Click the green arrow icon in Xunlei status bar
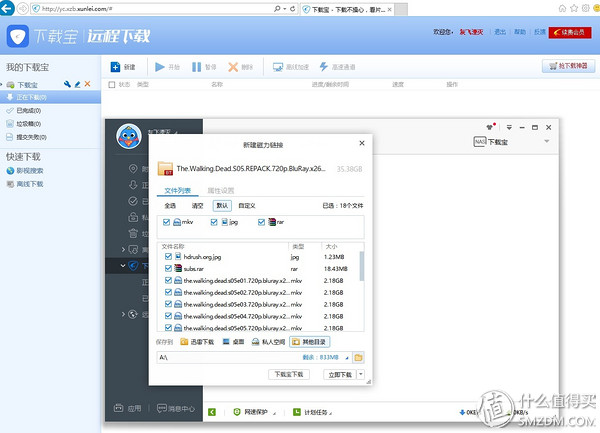The height and width of the screenshot is (433, 600). coord(212,412)
